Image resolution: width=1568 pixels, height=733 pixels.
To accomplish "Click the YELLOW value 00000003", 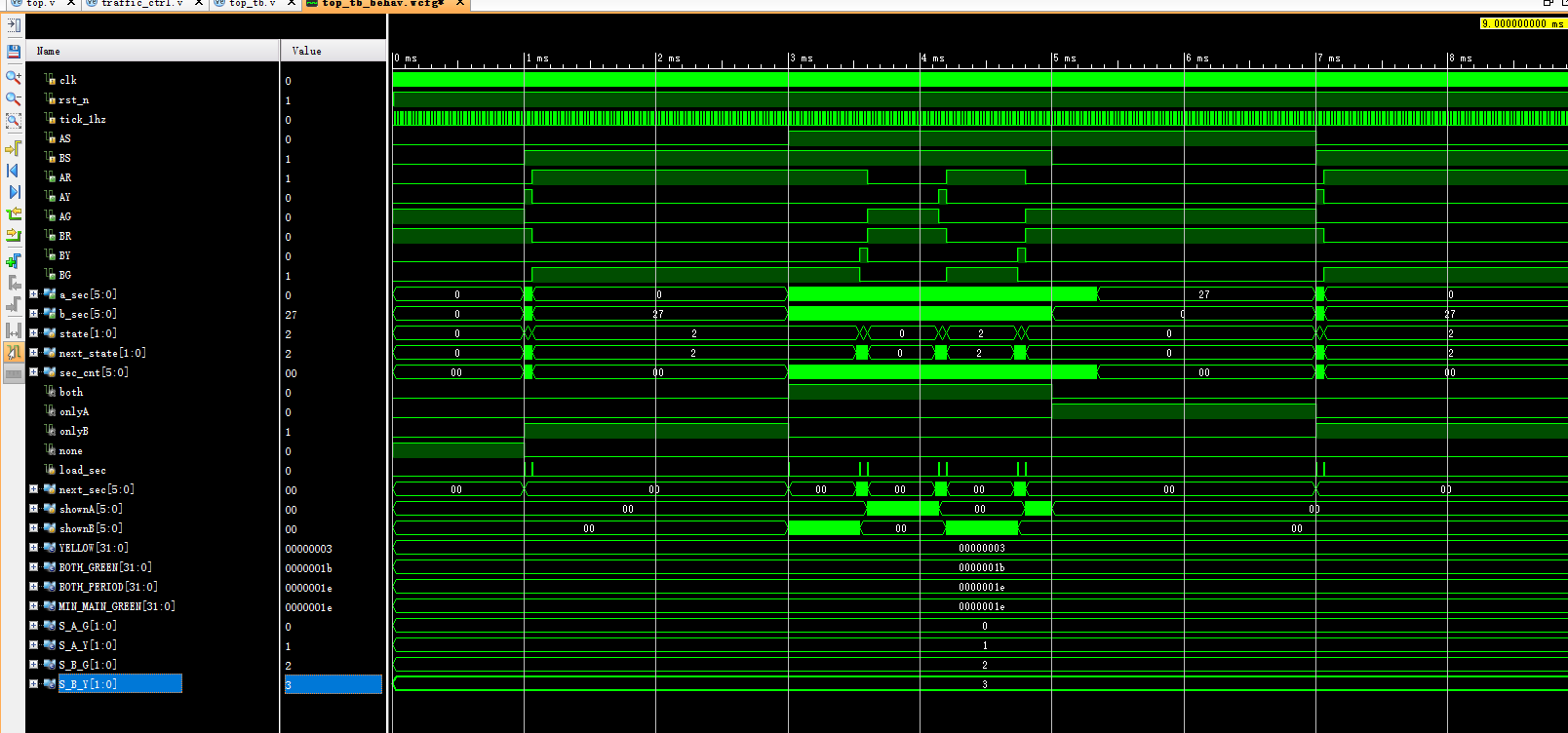I will point(308,549).
